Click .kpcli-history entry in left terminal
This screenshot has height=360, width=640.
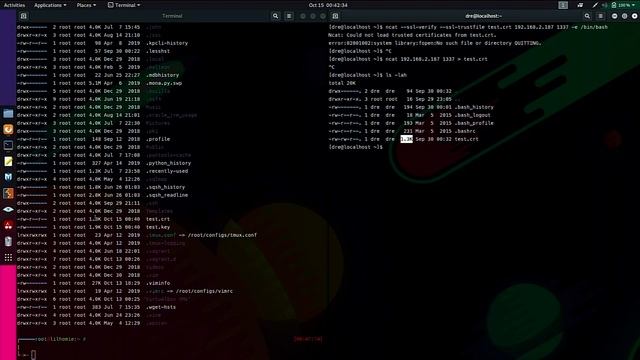coord(167,43)
